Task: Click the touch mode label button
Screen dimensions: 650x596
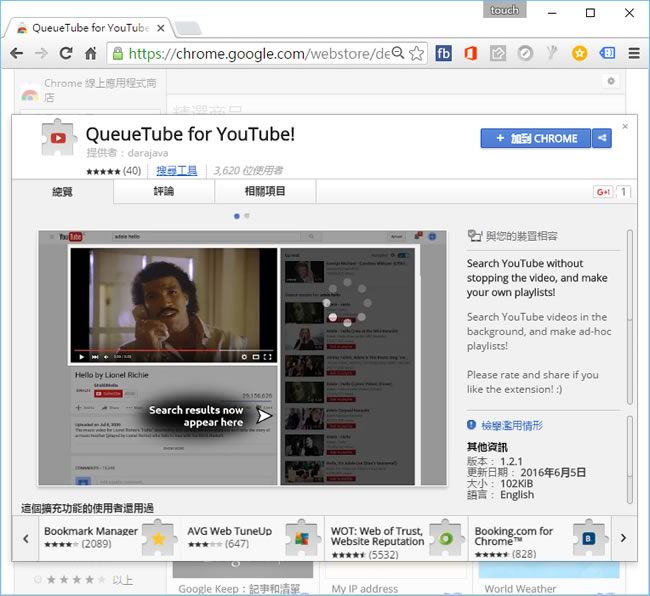Action: pos(504,10)
